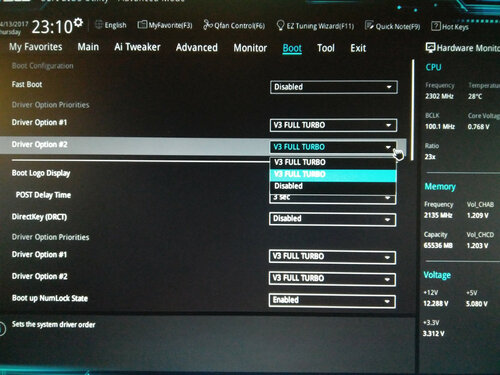
Task: Switch to the My Favorites tab
Action: coord(36,47)
